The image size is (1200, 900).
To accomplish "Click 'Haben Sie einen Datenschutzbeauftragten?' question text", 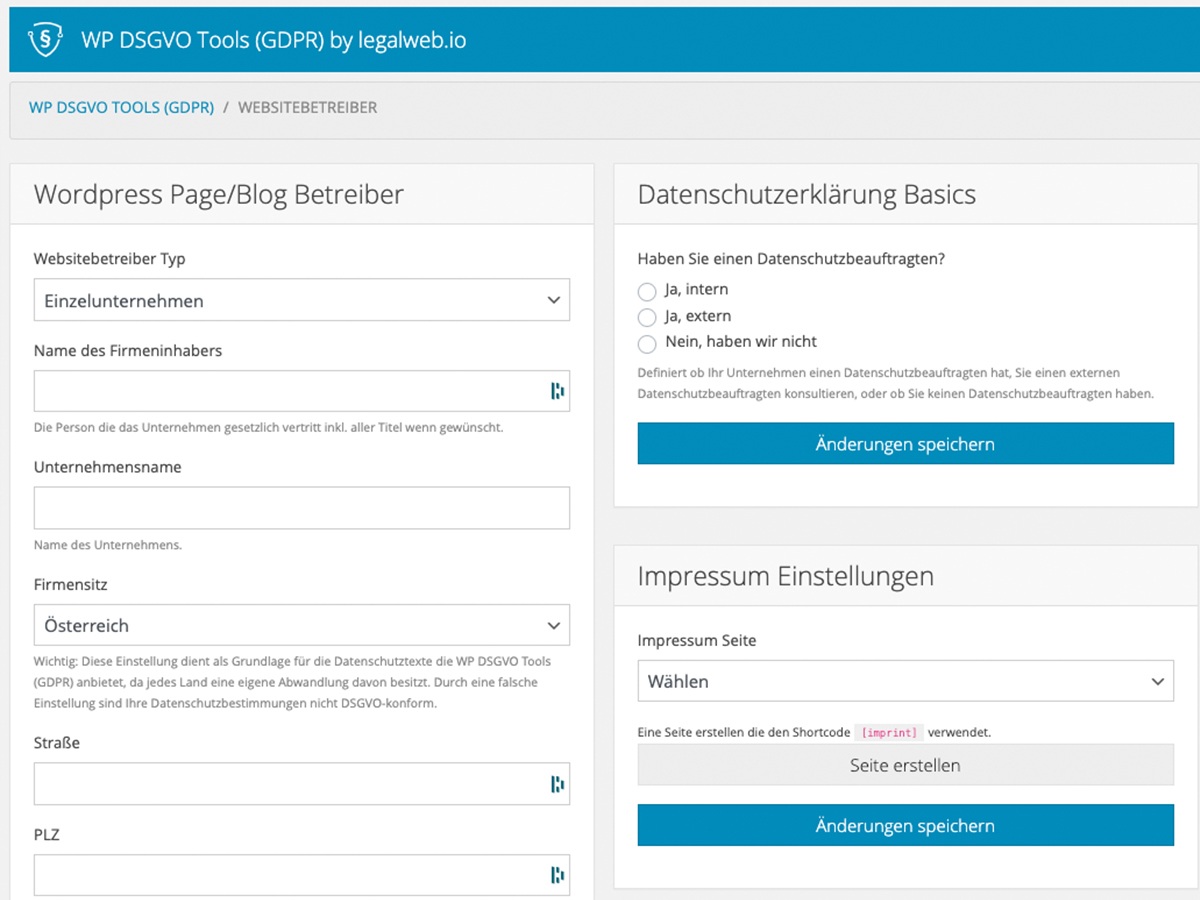I will coord(792,259).
